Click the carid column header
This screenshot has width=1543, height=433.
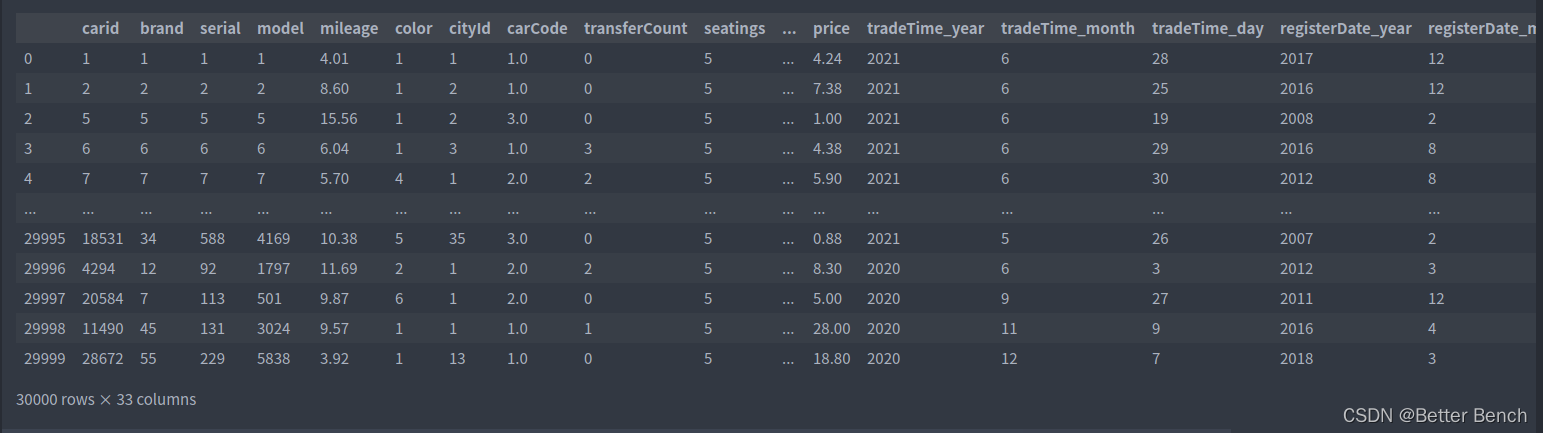point(101,28)
